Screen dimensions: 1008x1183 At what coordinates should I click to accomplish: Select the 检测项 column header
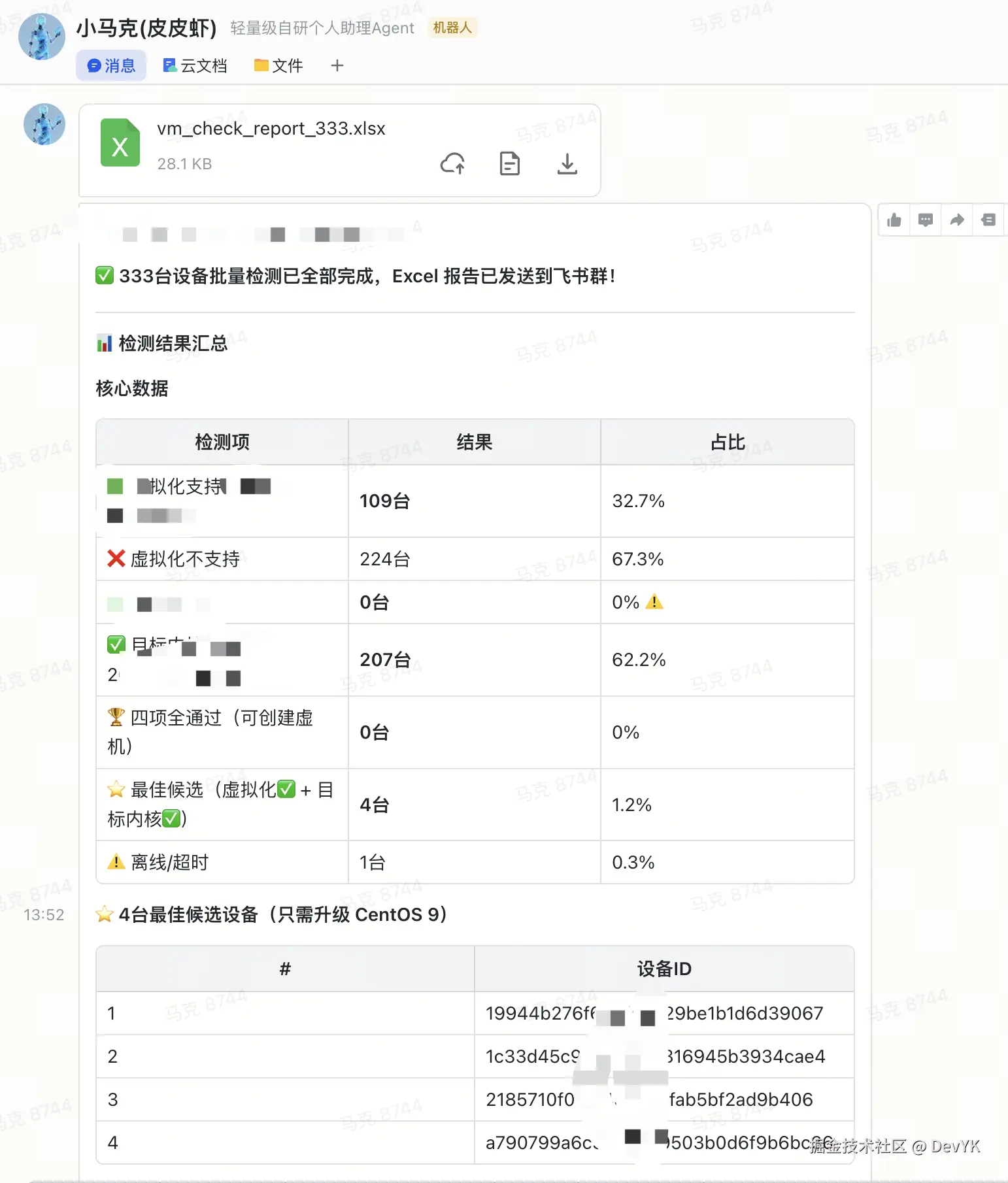(222, 442)
